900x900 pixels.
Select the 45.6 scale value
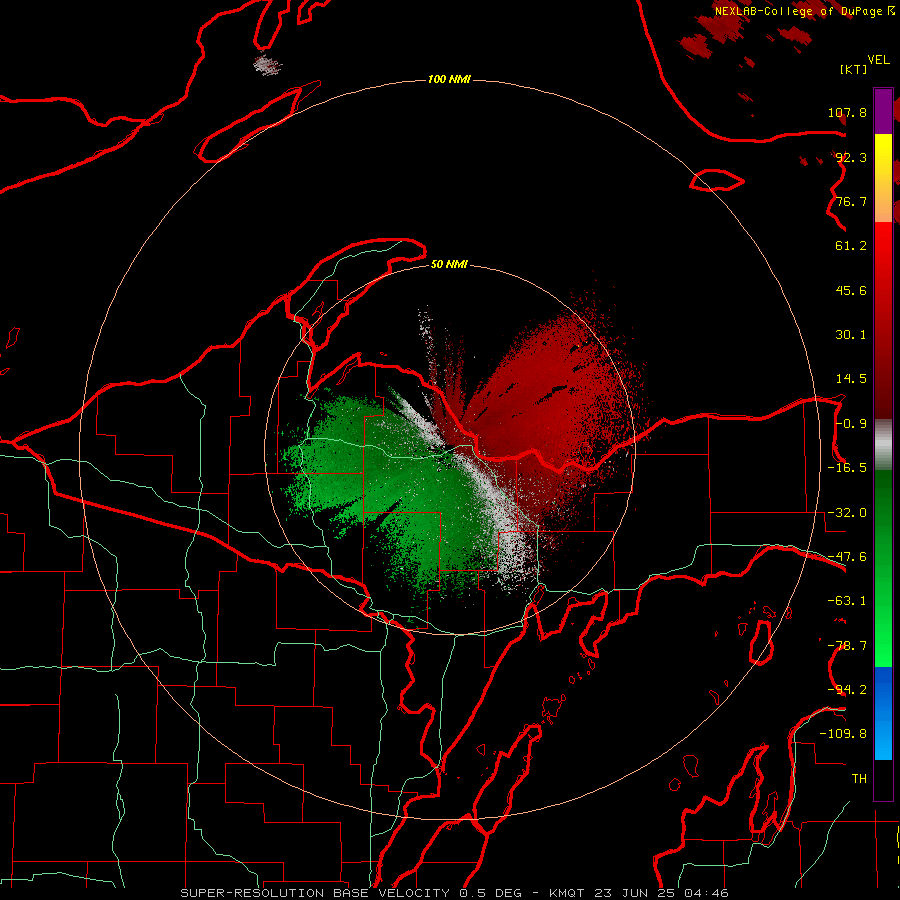pyautogui.click(x=851, y=290)
